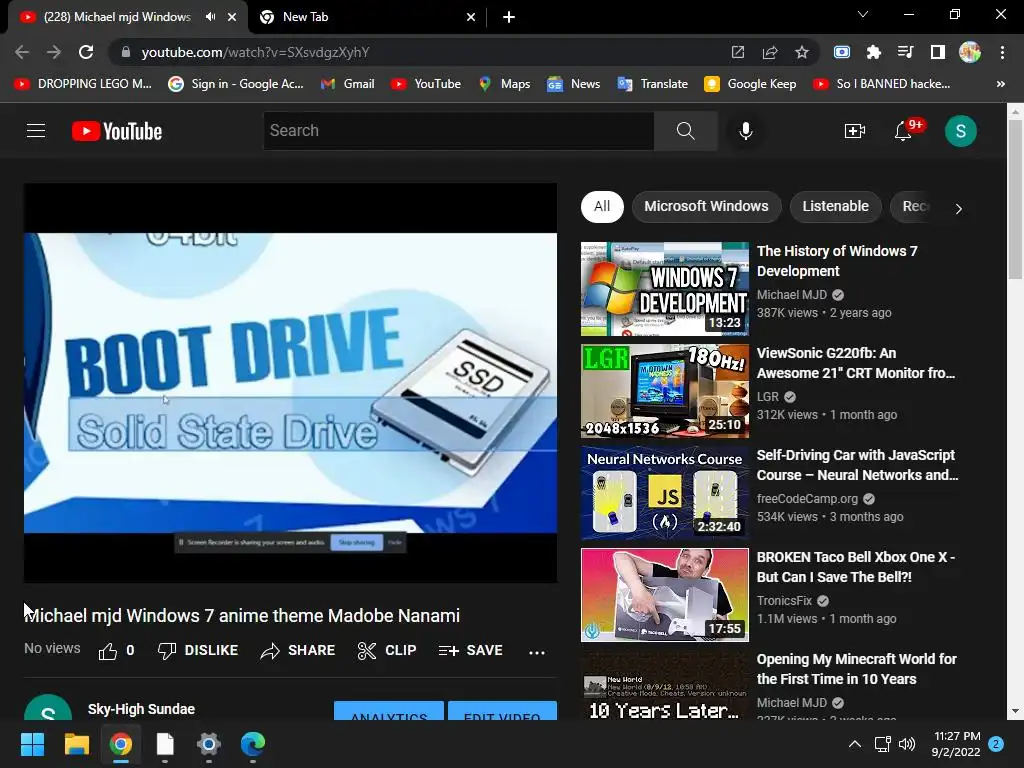The width and height of the screenshot is (1024, 768).
Task: Open File Explorer from taskbar
Action: tap(76, 744)
